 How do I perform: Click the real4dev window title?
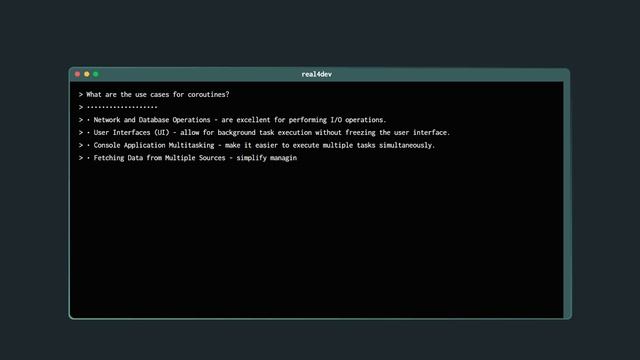pyautogui.click(x=317, y=74)
